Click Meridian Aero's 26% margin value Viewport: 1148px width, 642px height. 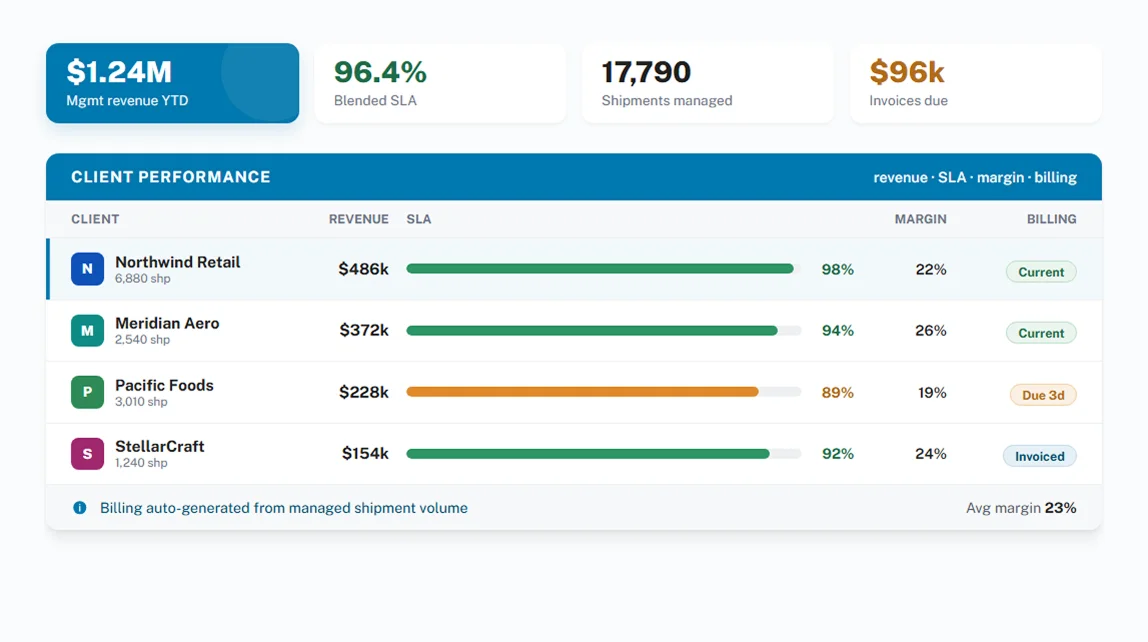pos(931,331)
